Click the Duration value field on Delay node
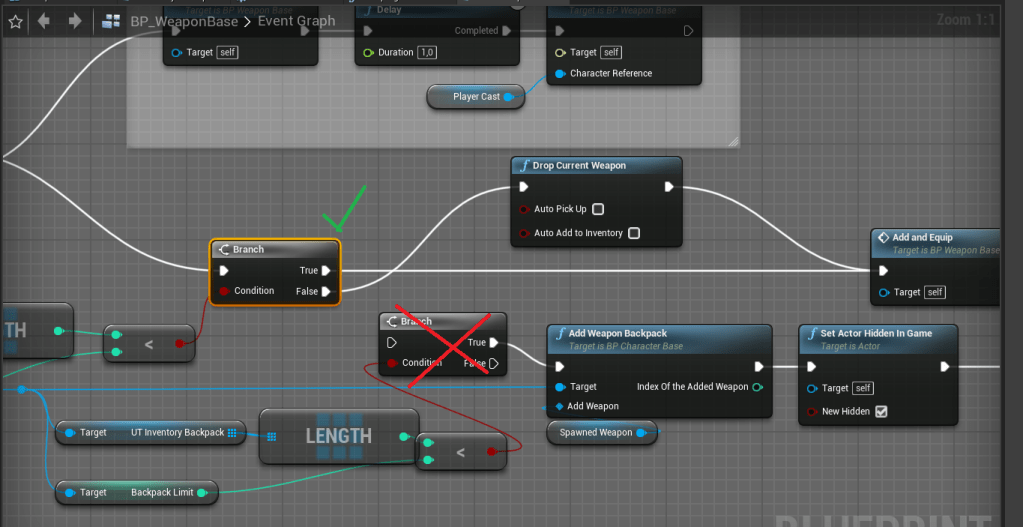Image resolution: width=1023 pixels, height=527 pixels. point(428,53)
